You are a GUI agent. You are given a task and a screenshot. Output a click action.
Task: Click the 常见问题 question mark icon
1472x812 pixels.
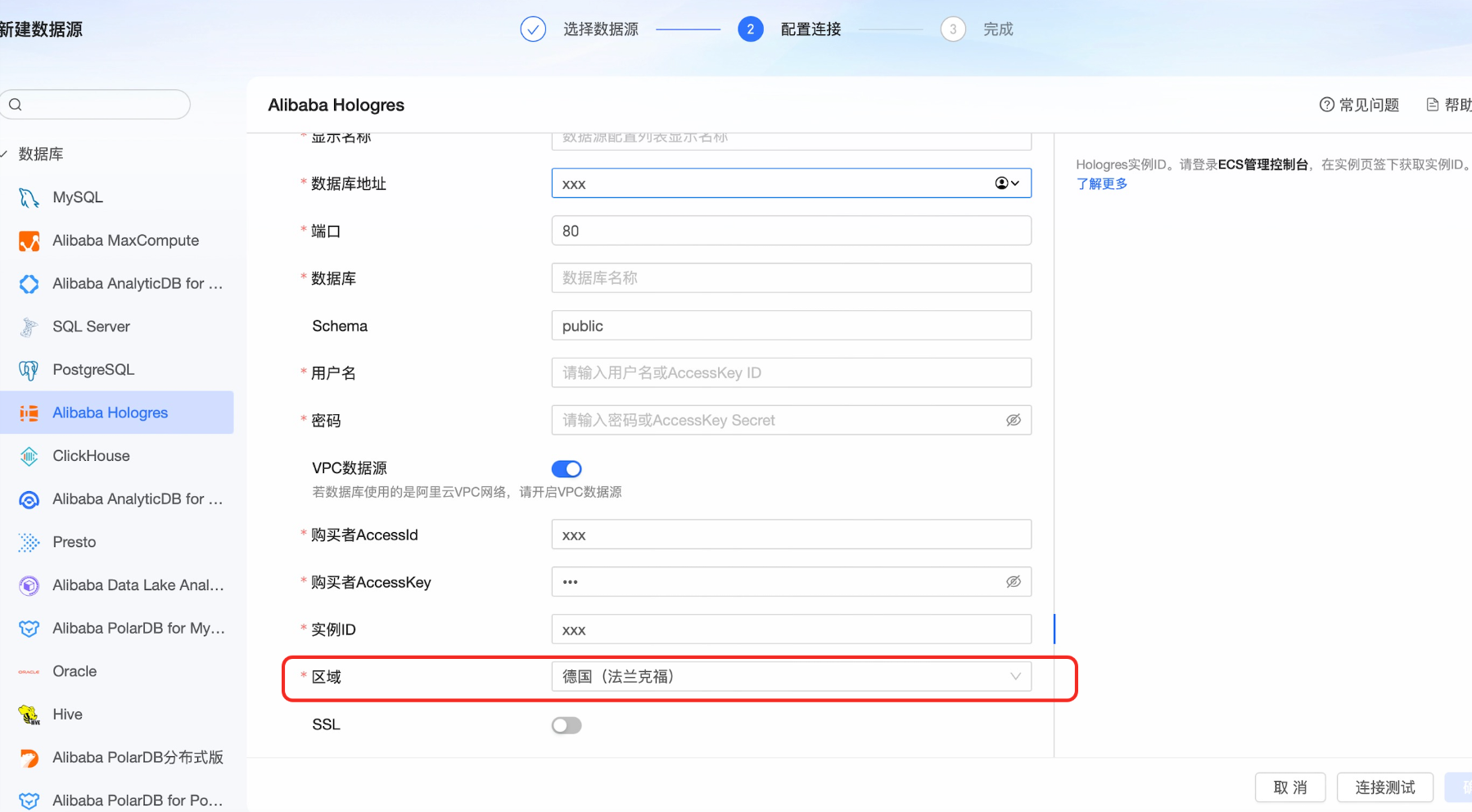(x=1327, y=105)
